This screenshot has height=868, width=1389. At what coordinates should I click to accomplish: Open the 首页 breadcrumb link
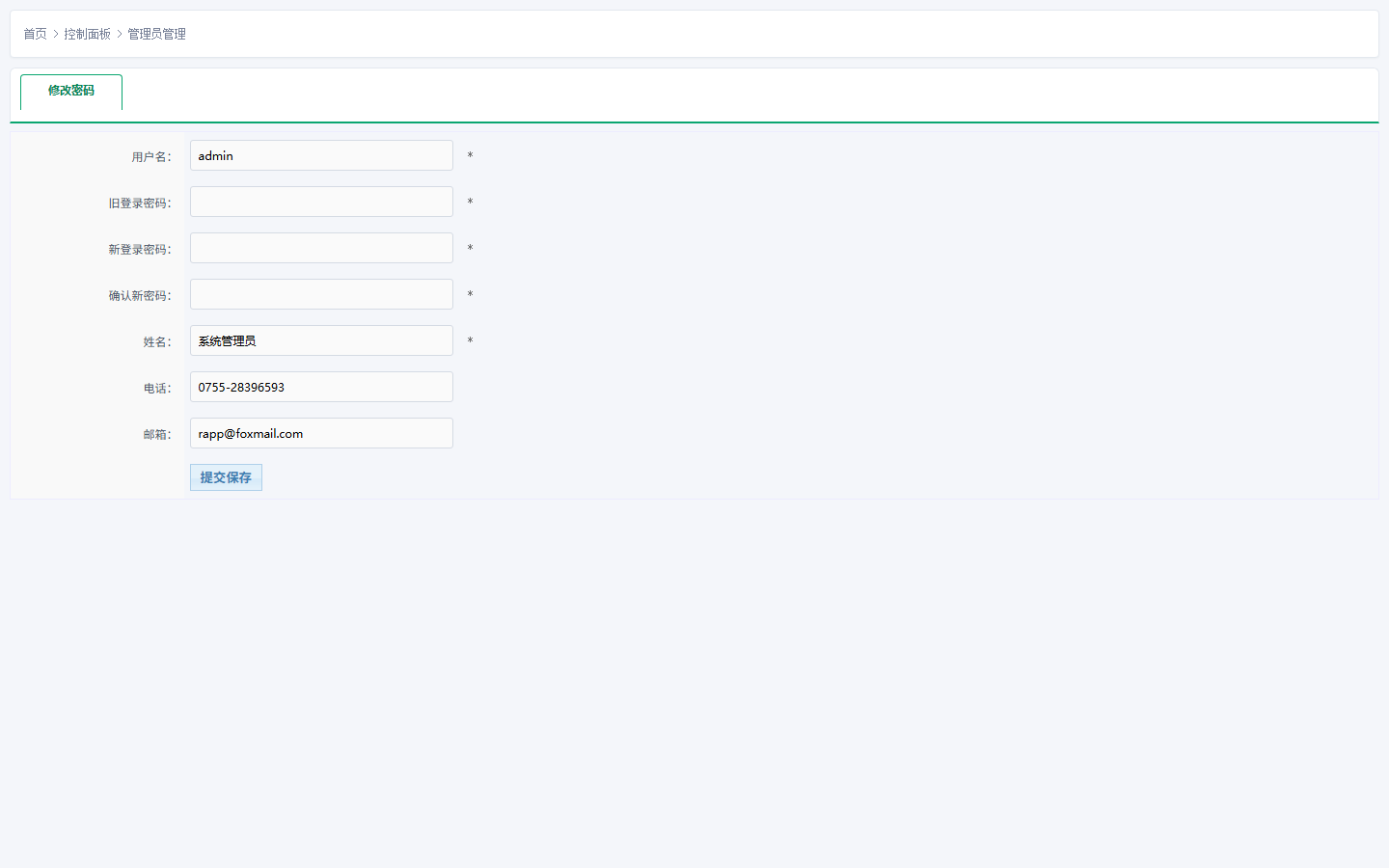[x=35, y=34]
